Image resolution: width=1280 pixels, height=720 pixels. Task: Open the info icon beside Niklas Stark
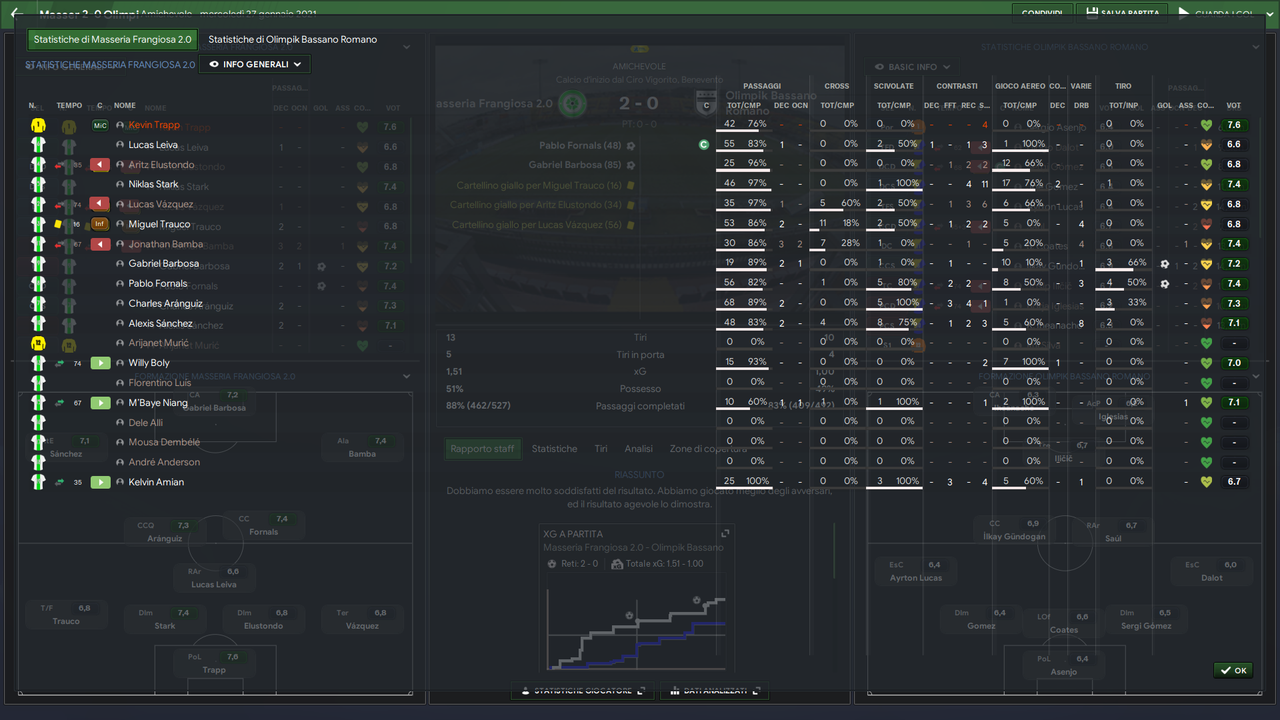(x=120, y=185)
